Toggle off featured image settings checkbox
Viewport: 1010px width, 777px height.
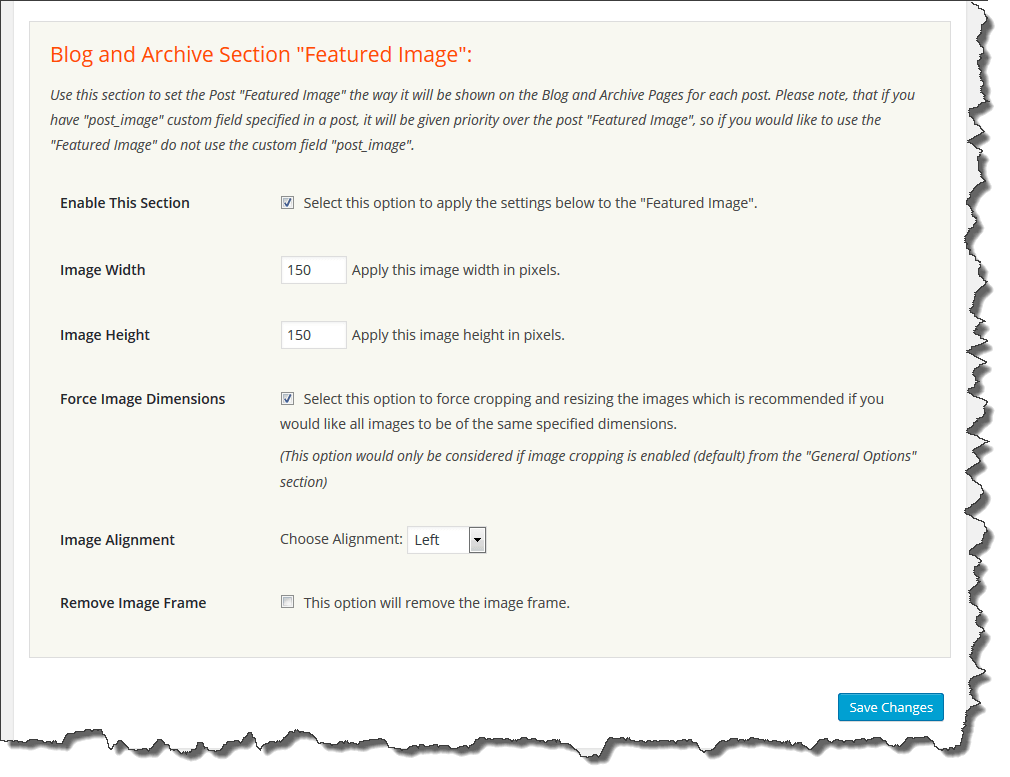(287, 202)
